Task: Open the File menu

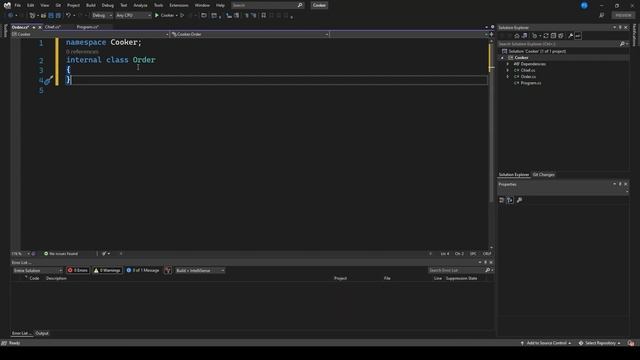Action: tap(18, 5)
